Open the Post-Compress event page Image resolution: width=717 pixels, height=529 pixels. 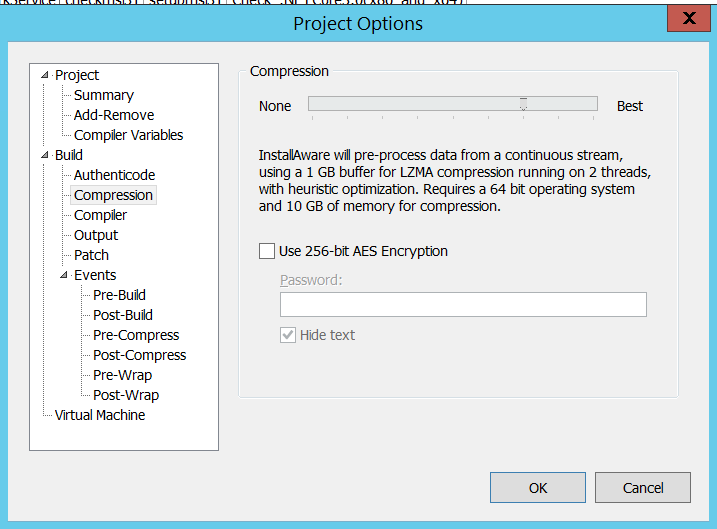pos(139,355)
